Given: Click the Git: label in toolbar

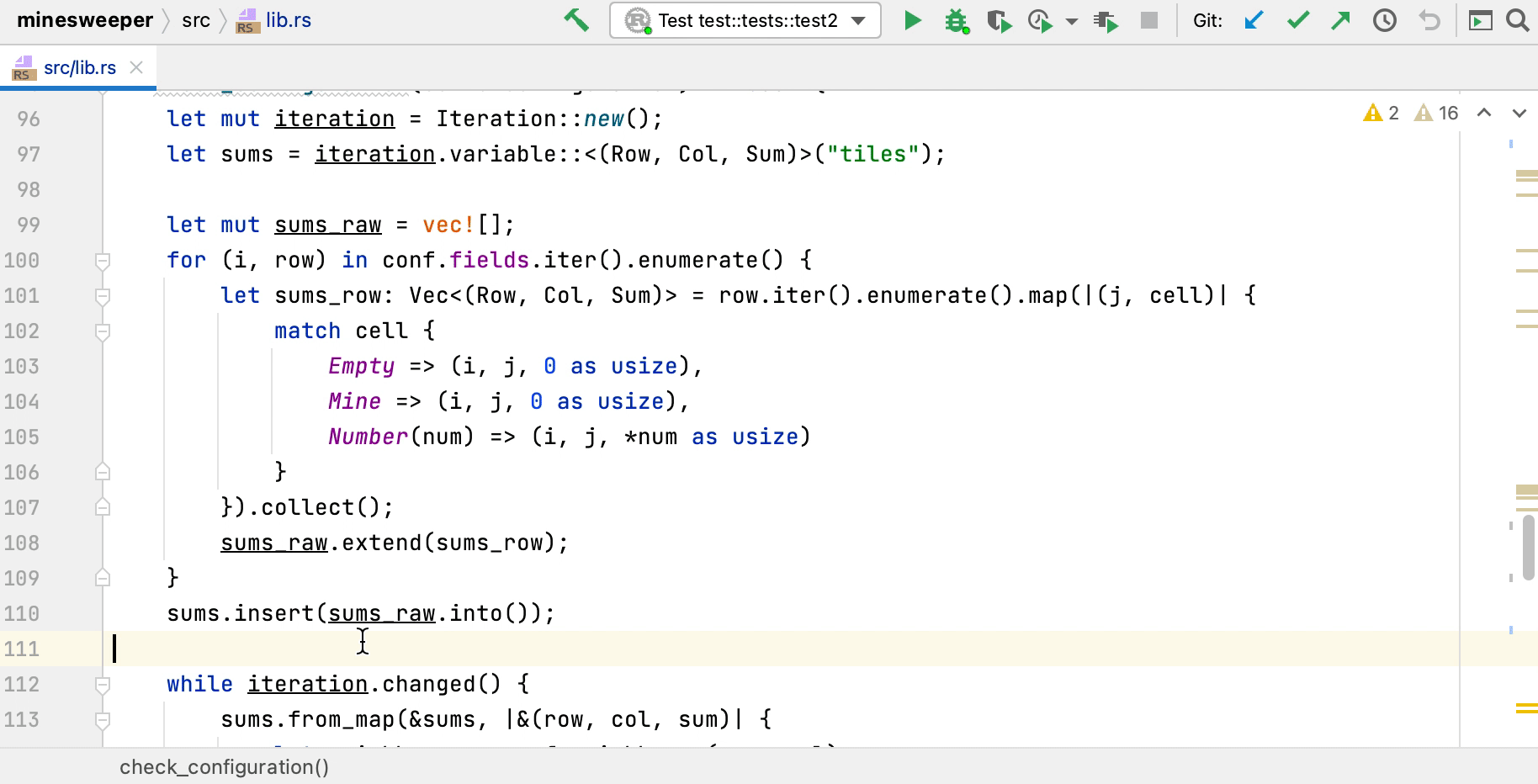Looking at the screenshot, I should [x=1208, y=20].
